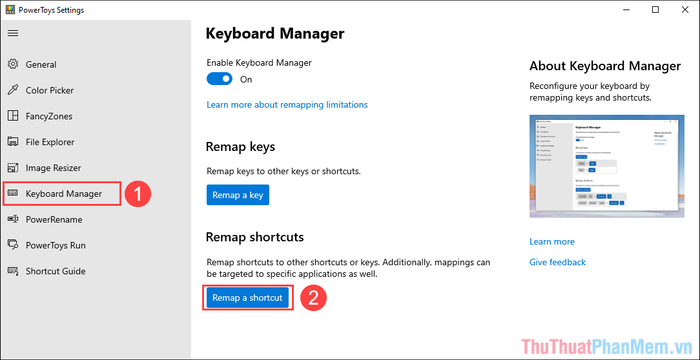Click the File Explorer sidebar icon
Viewport: 700px width, 360px height.
[x=13, y=142]
